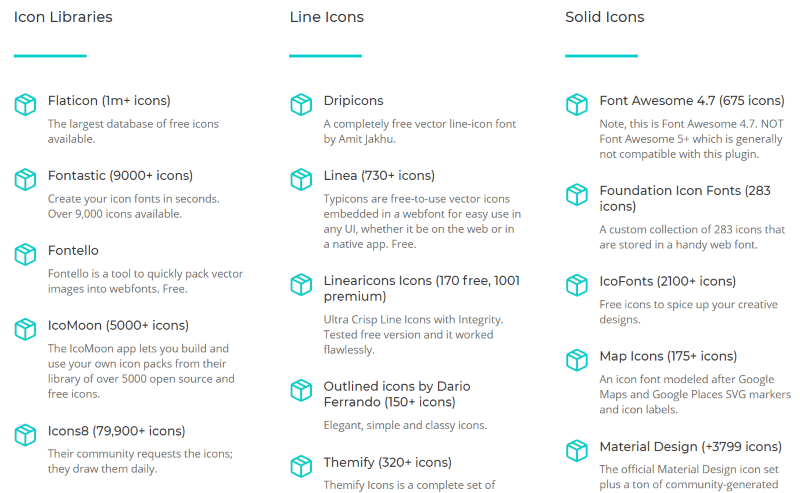Click the cube icon beside Font Awesome 4.7

pyautogui.click(x=577, y=105)
